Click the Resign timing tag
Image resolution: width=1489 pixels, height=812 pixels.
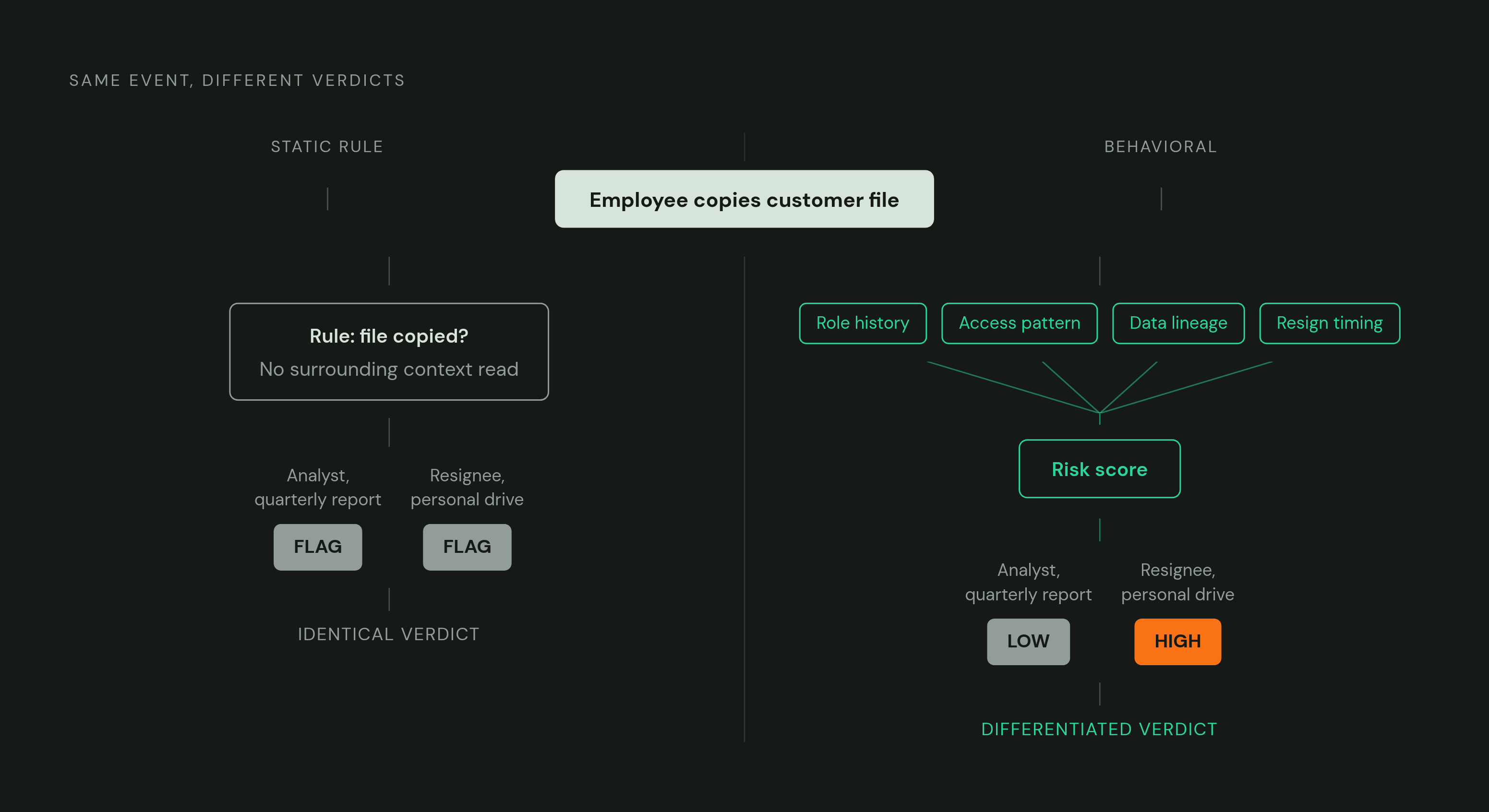(x=1330, y=323)
